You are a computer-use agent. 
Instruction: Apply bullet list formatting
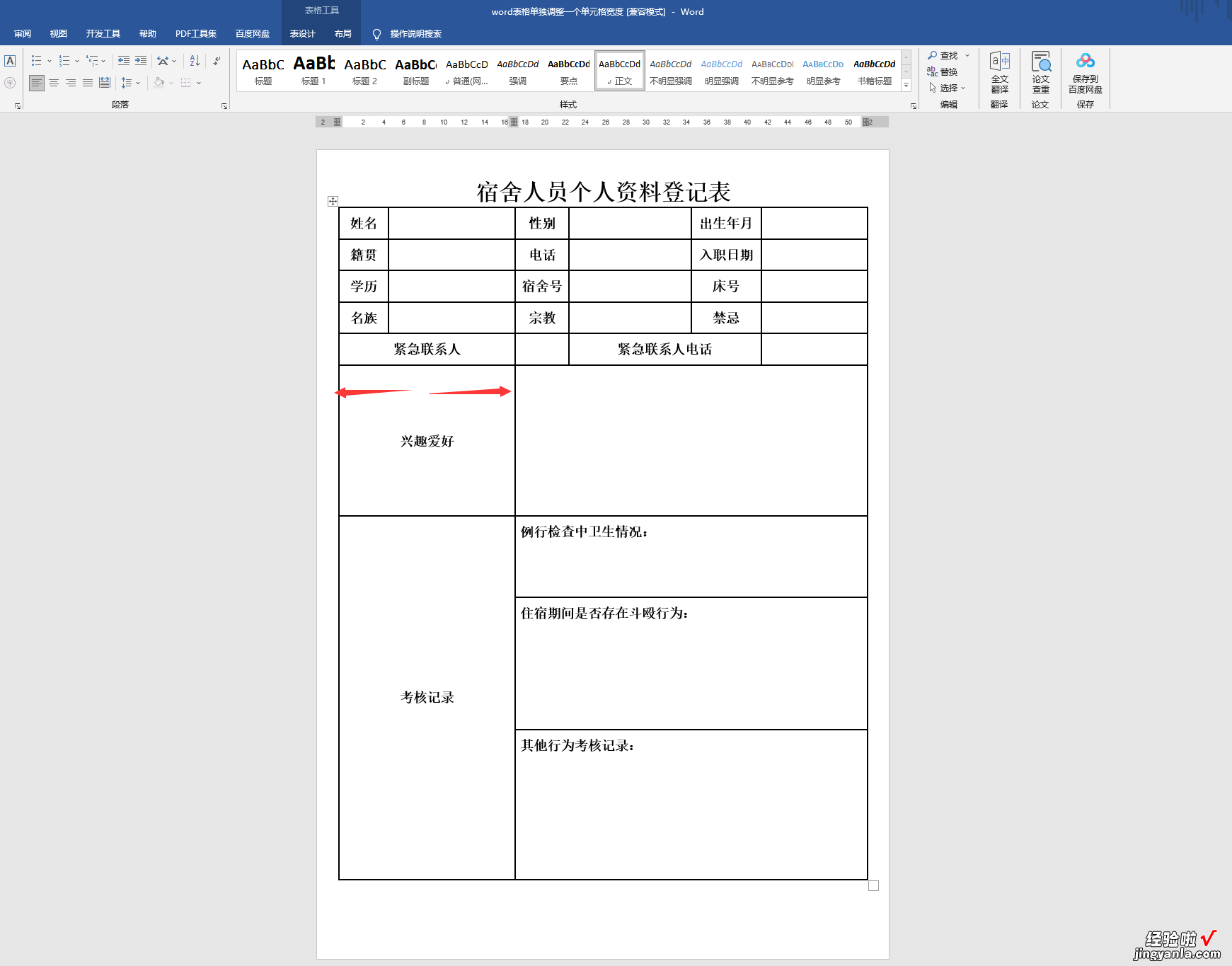[x=37, y=61]
